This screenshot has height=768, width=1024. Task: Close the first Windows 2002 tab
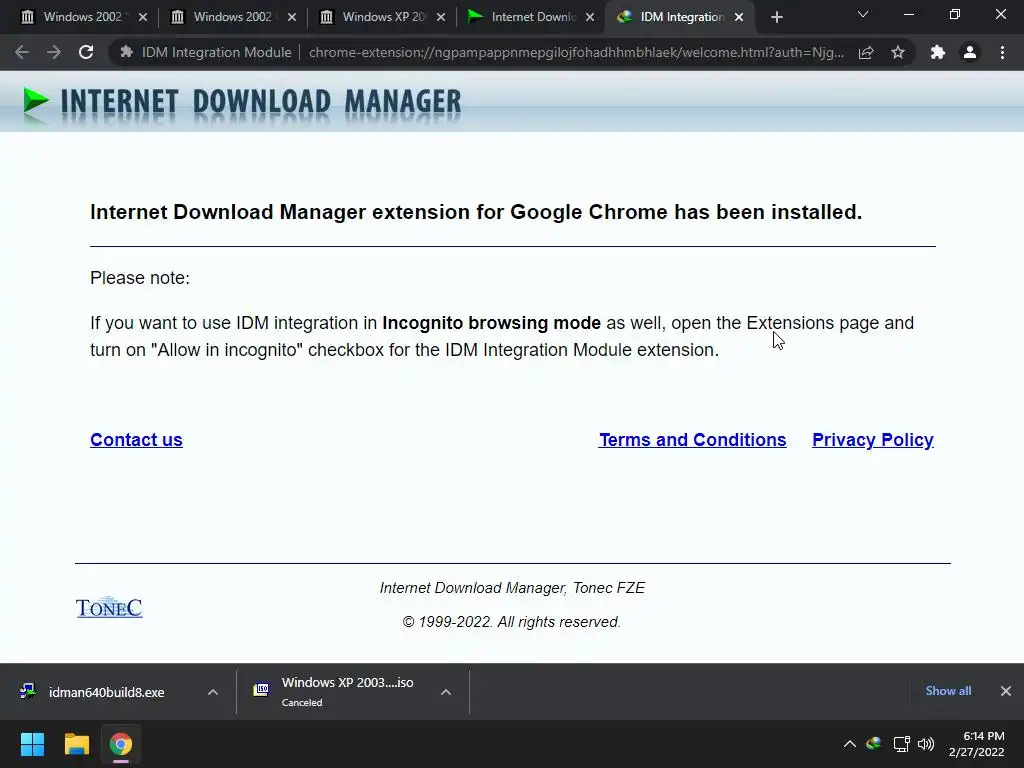tap(143, 18)
